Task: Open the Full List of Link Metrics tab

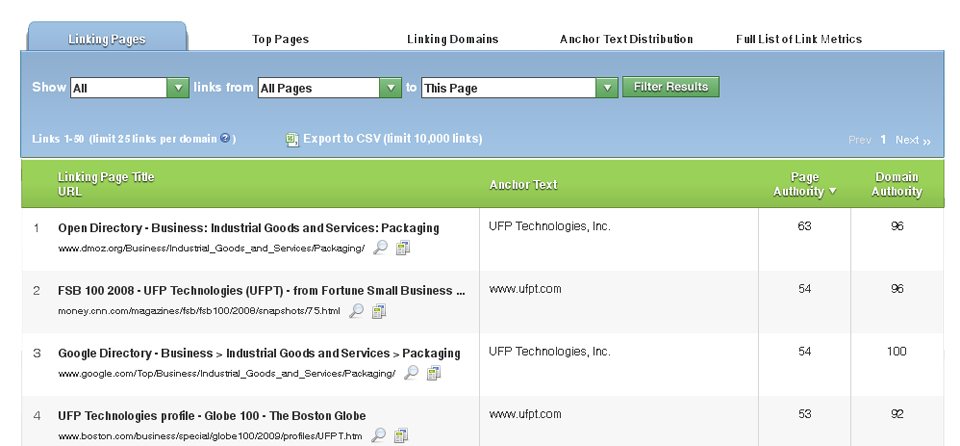Action: [x=799, y=39]
